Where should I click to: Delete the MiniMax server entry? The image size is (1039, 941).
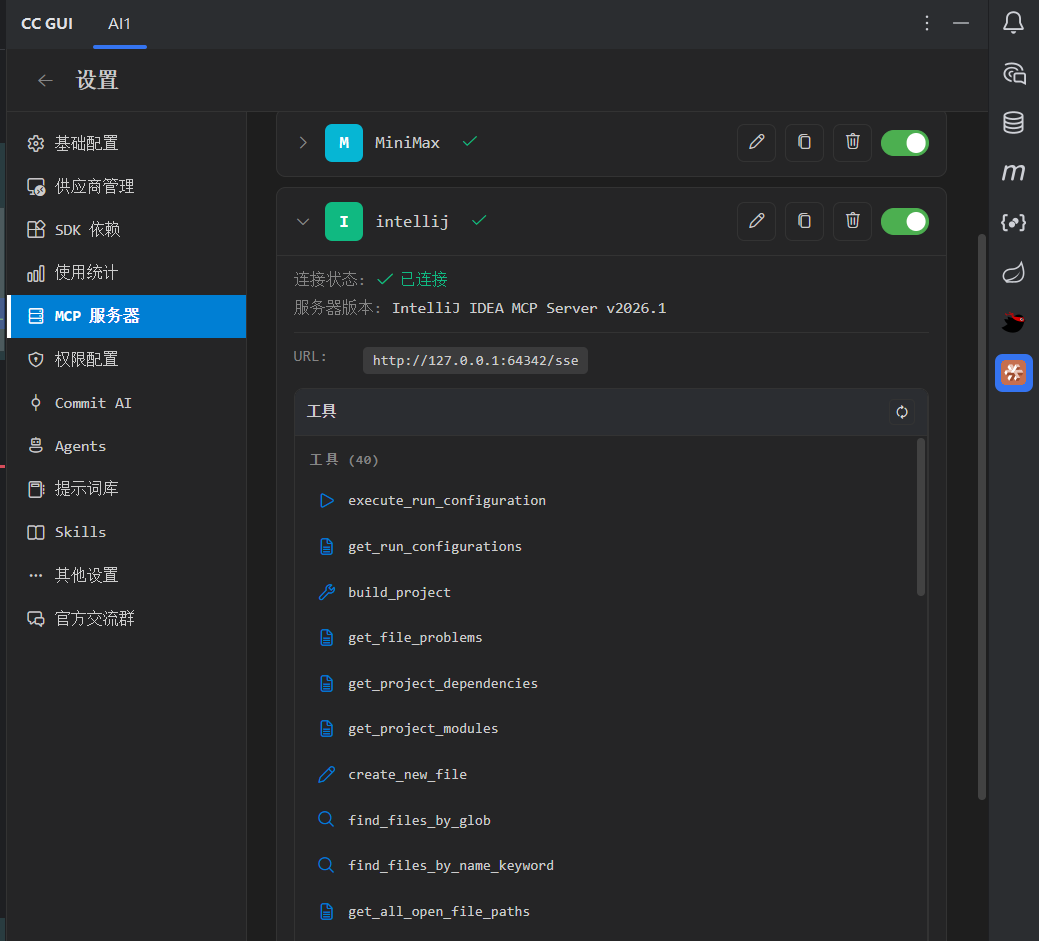(852, 142)
